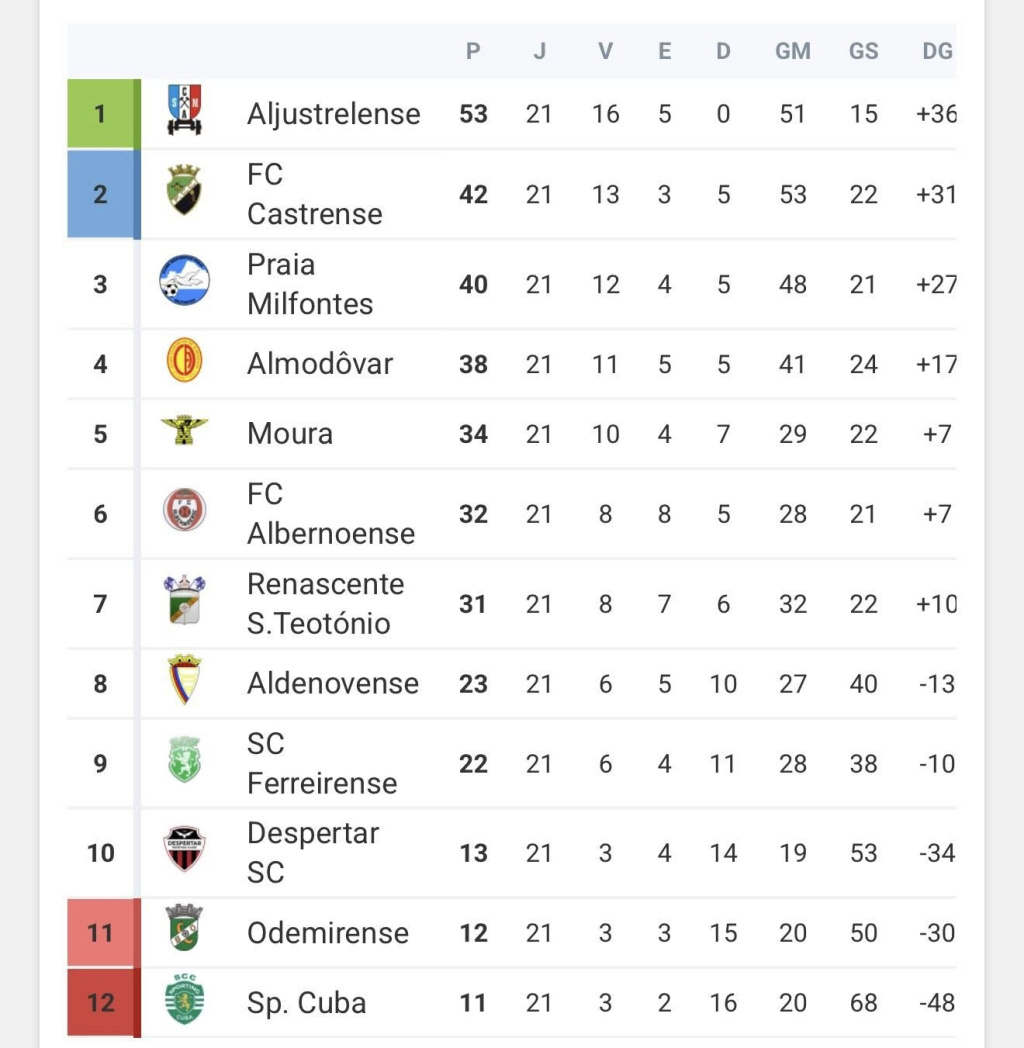Click the Praia Milfontes club logo
1024x1048 pixels.
184,282
